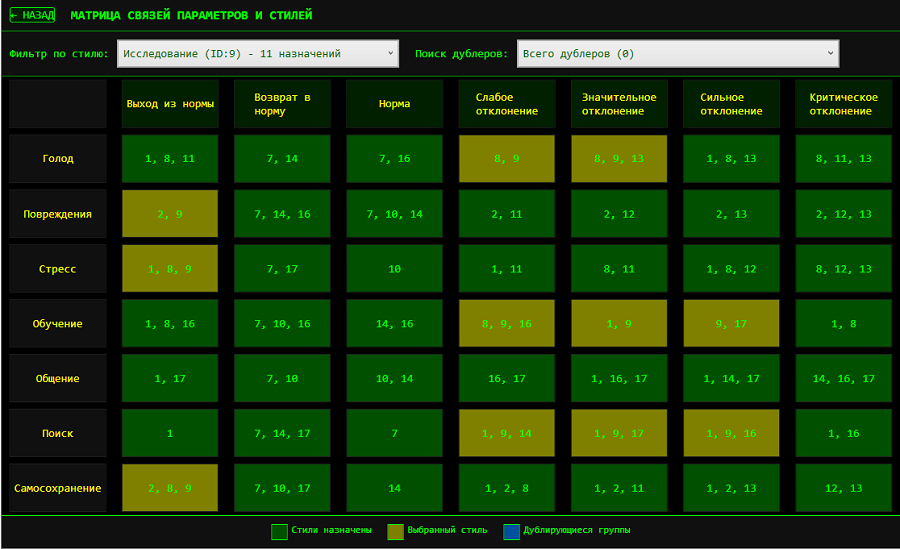Select Общение cell under Критическое отклонение
This screenshot has height=549, width=900.
click(843, 379)
